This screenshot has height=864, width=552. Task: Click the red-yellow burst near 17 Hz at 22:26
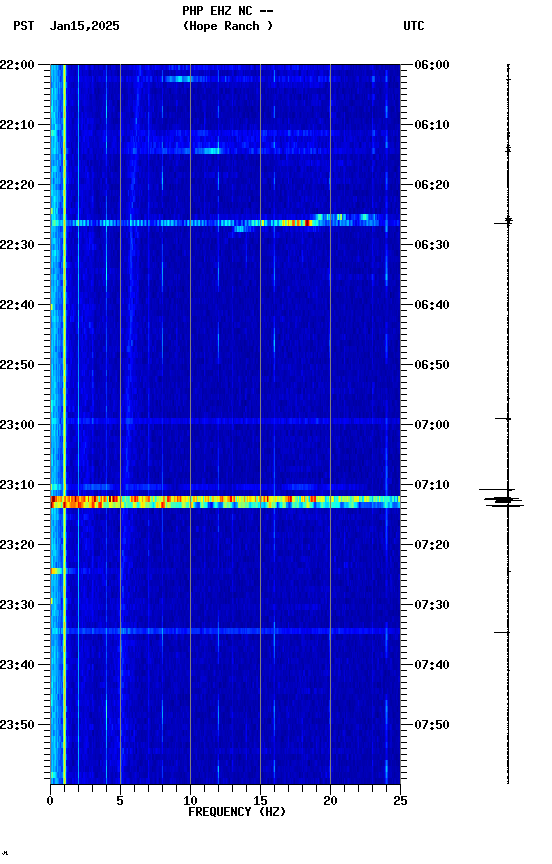pos(295,223)
